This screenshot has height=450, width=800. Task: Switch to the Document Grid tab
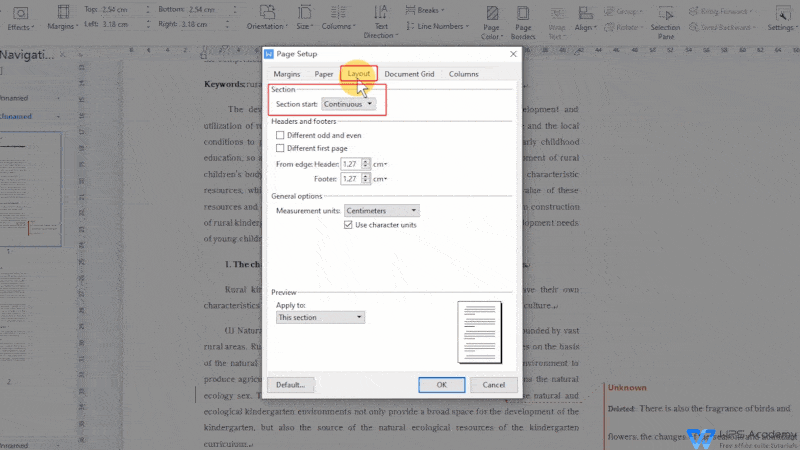click(x=409, y=74)
